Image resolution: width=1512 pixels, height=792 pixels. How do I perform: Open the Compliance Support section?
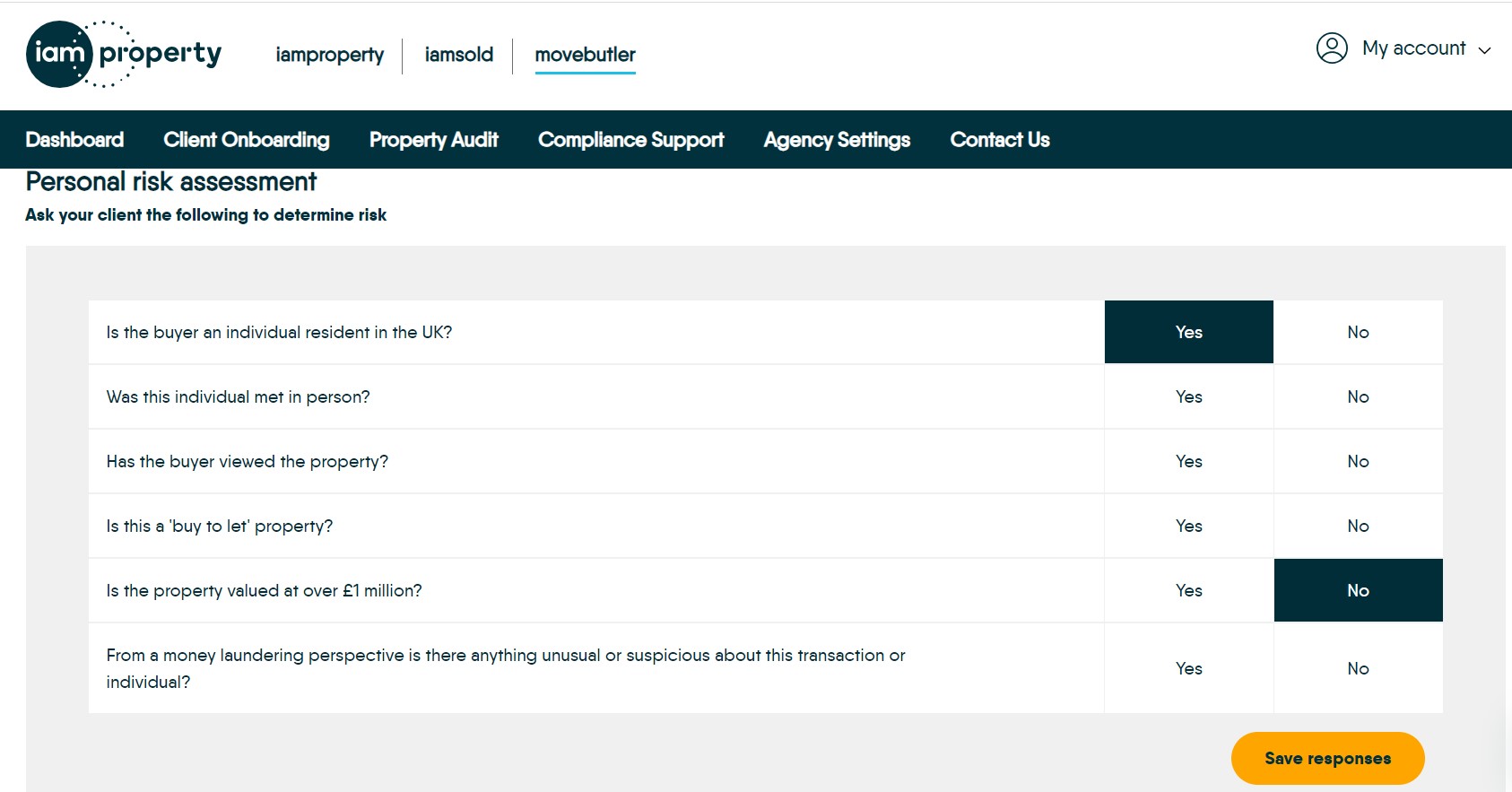pos(630,140)
